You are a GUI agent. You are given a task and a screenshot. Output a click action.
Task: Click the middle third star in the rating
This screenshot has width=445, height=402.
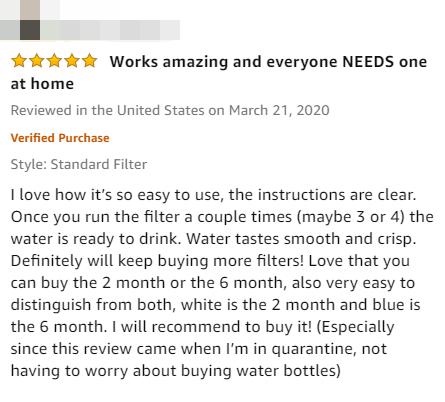coord(54,61)
